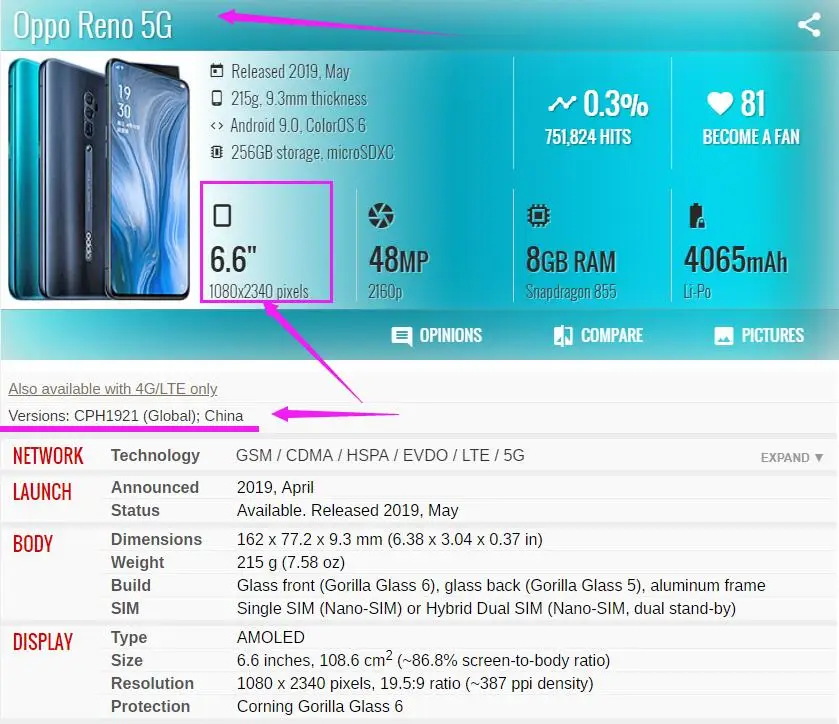
Task: Click the popularity trend hits icon
Action: pos(562,103)
